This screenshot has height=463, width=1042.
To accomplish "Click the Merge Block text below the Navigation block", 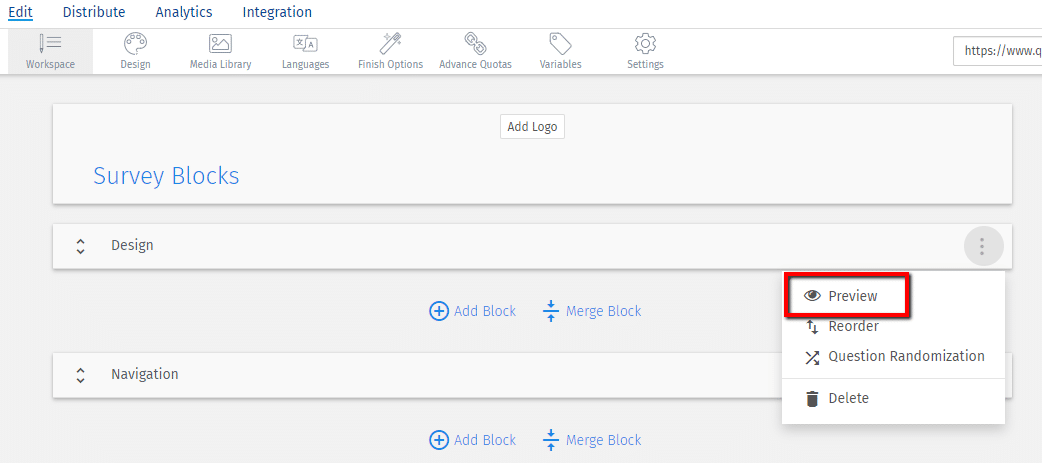I will point(603,440).
